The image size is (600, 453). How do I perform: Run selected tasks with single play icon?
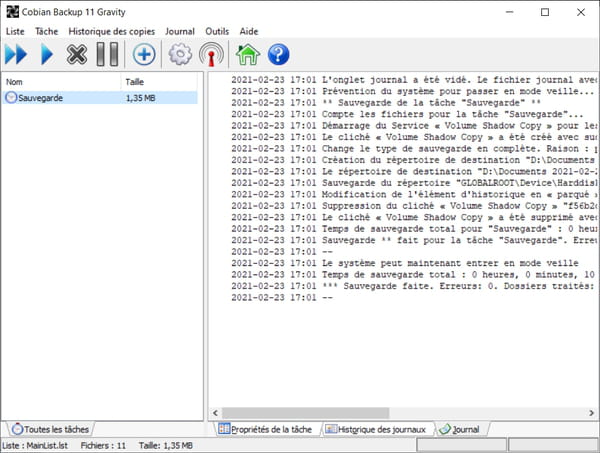47,54
